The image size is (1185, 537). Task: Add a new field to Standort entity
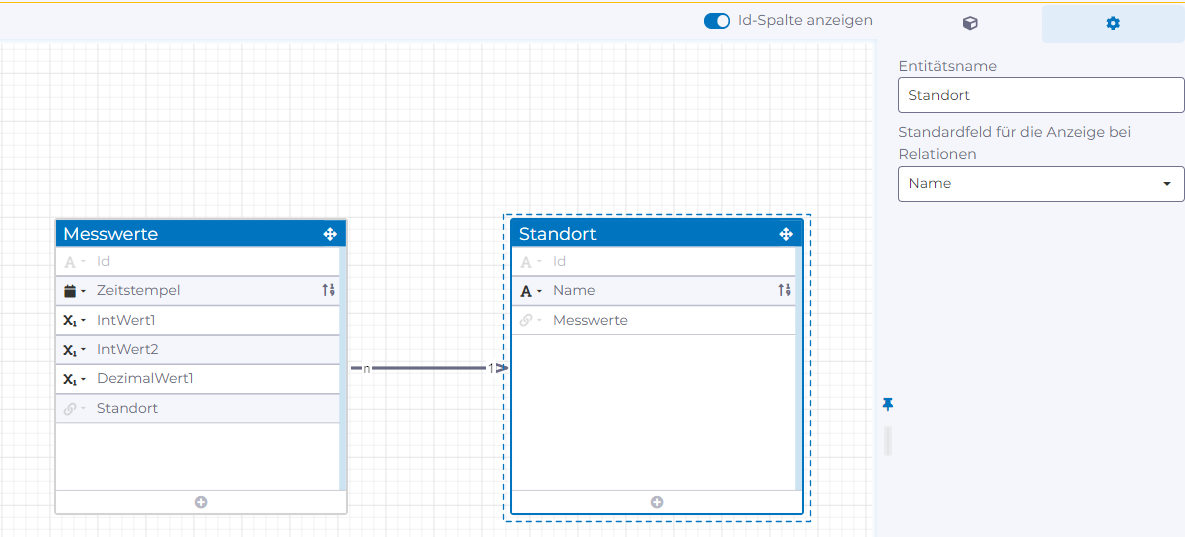pos(657,502)
